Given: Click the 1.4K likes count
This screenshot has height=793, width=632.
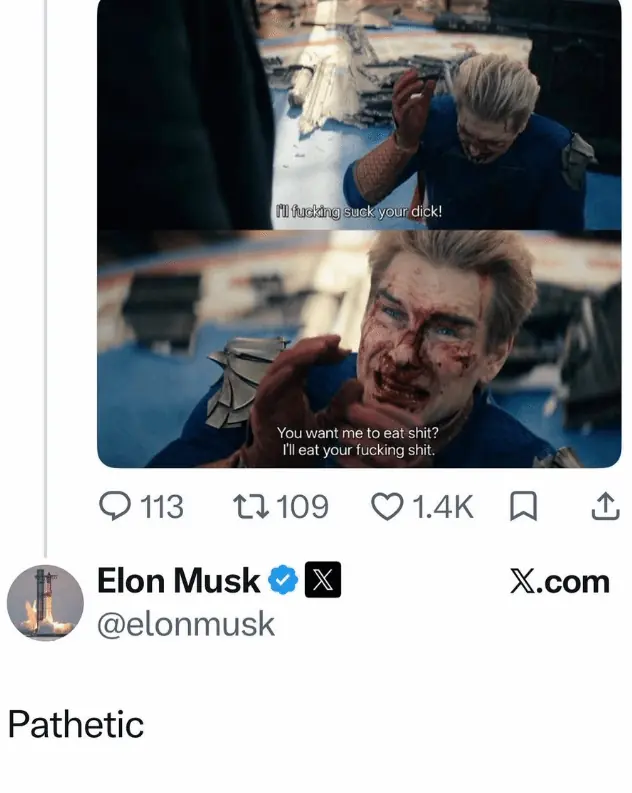Looking at the screenshot, I should (x=443, y=507).
